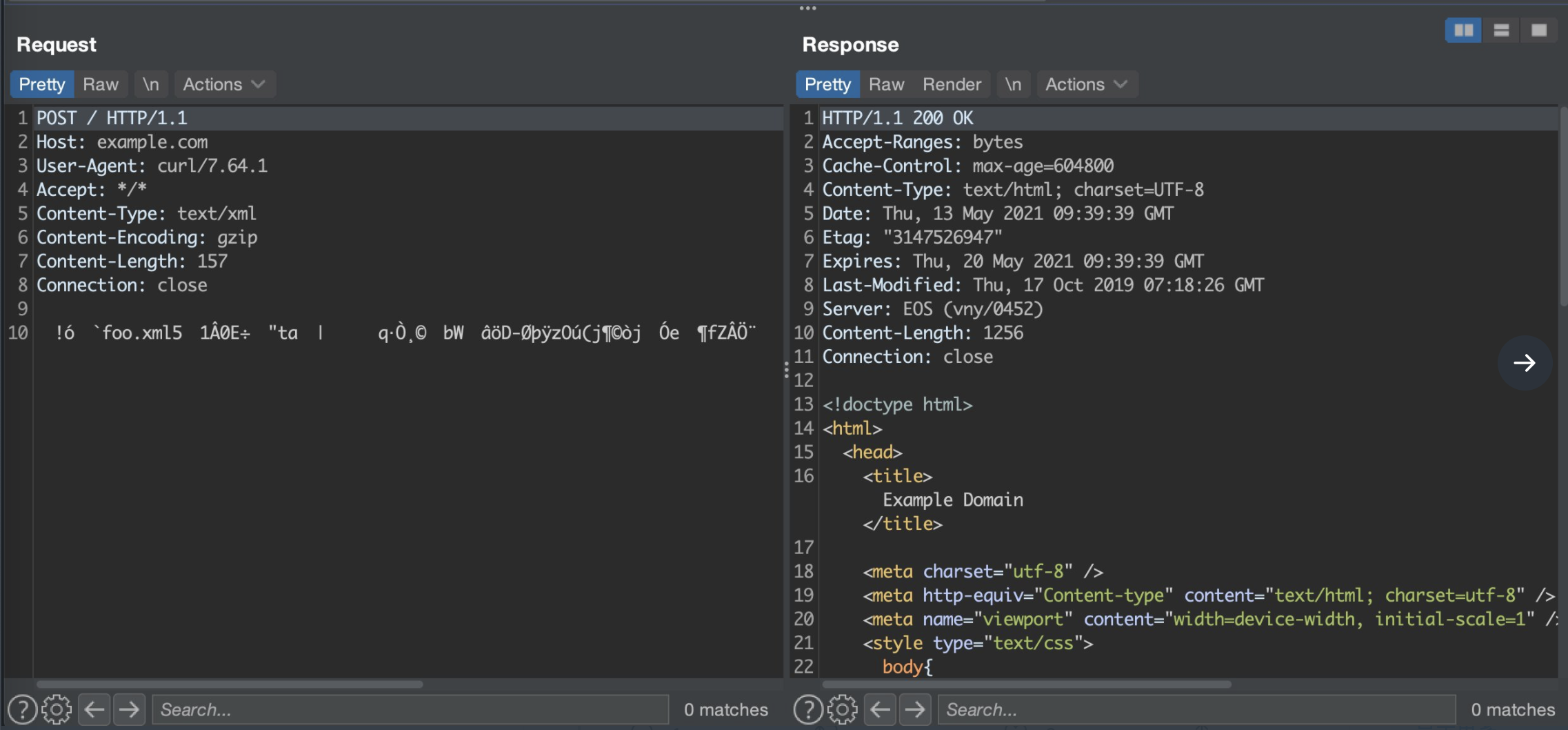The height and width of the screenshot is (730, 1568).
Task: Click 'Content-Type: text/xml' header
Action: [146, 213]
